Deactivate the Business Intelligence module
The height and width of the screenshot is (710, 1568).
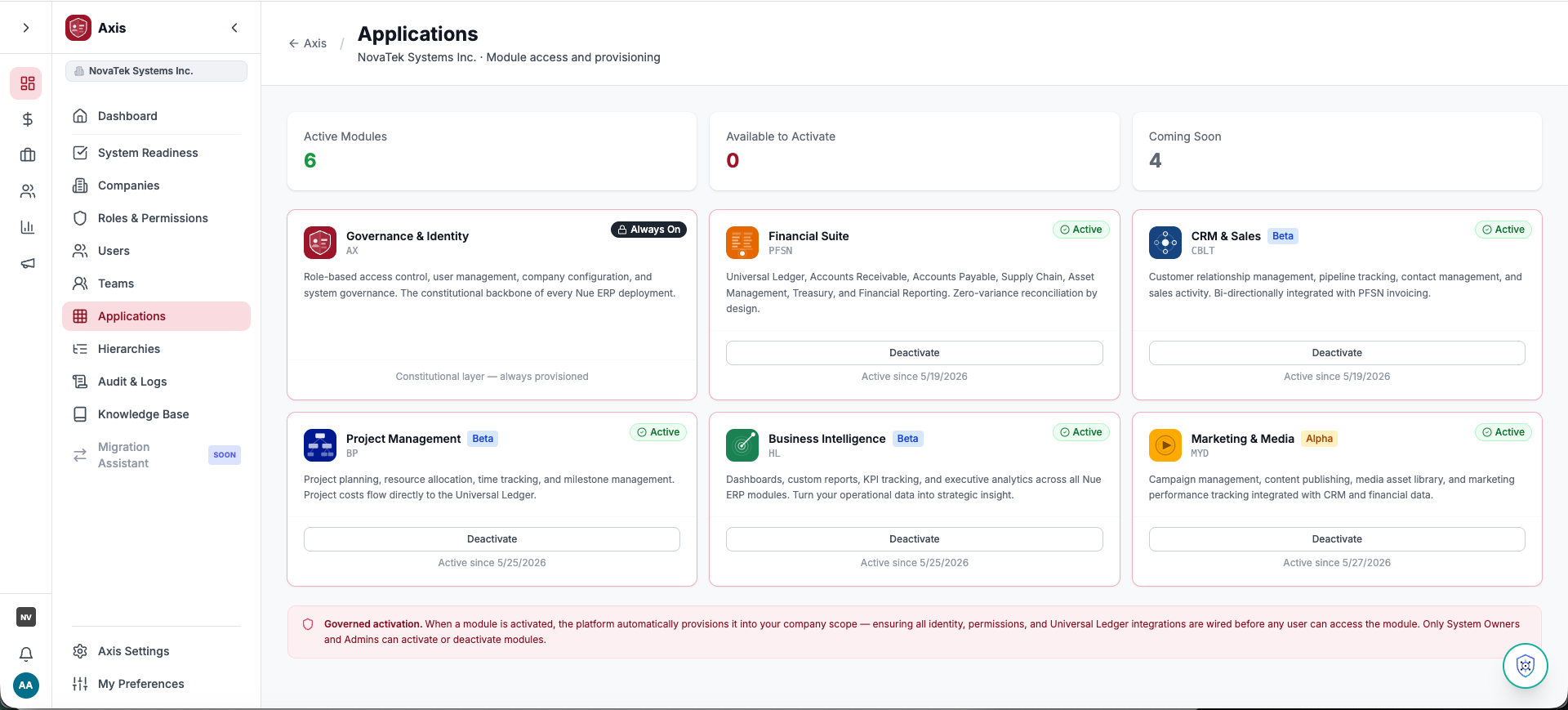pyautogui.click(x=915, y=539)
